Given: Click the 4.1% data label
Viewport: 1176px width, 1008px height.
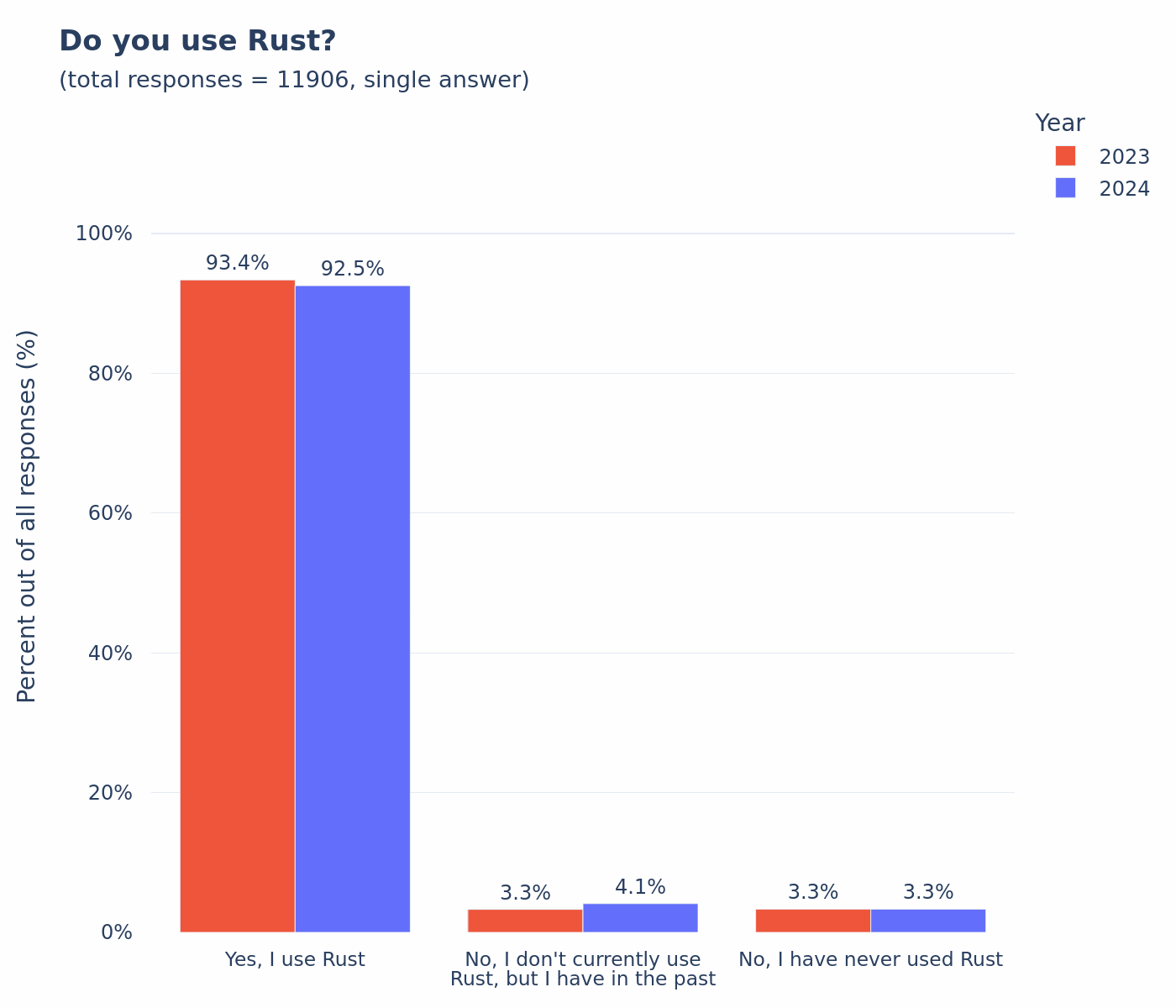Looking at the screenshot, I should pos(640,887).
